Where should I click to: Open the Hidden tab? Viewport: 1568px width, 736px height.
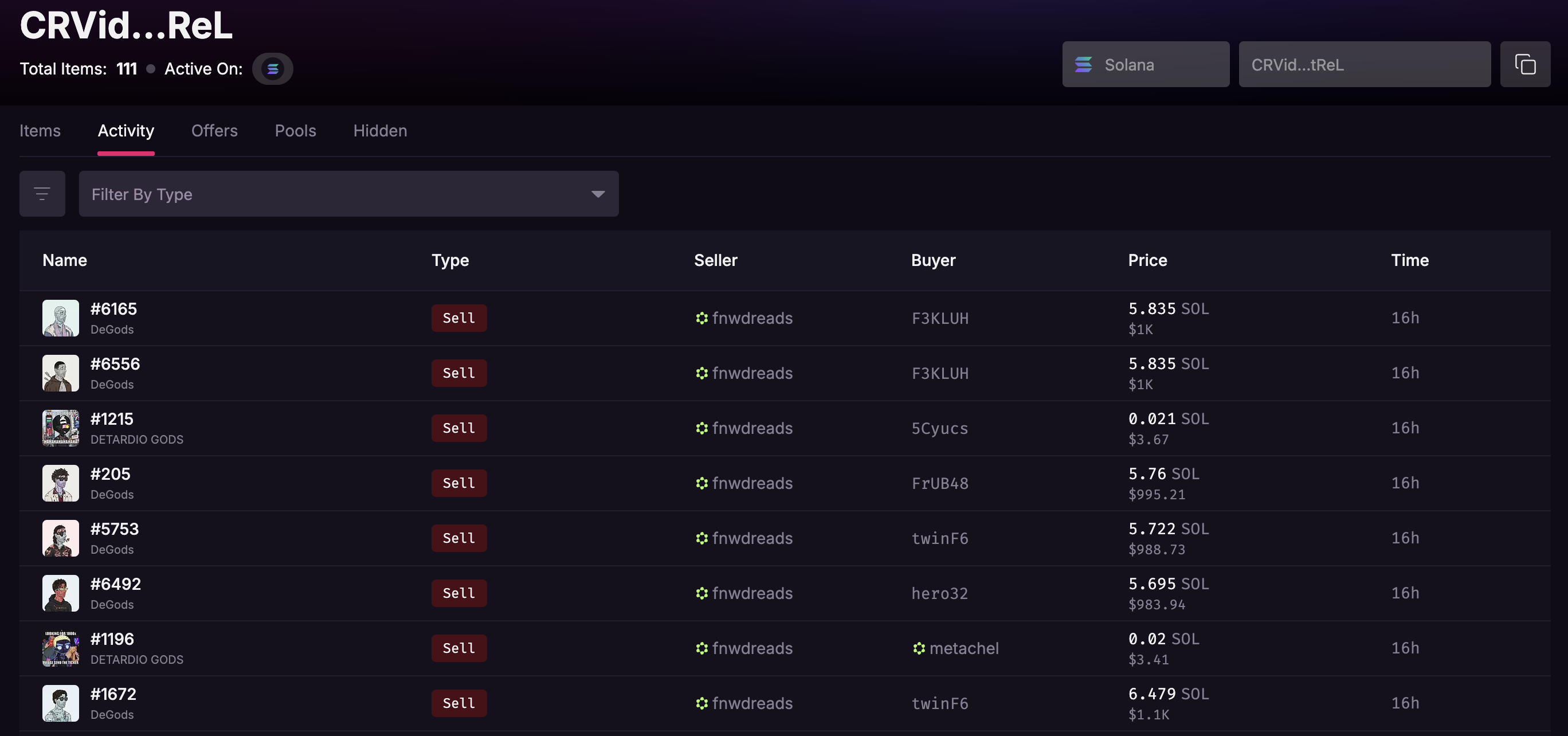[380, 130]
